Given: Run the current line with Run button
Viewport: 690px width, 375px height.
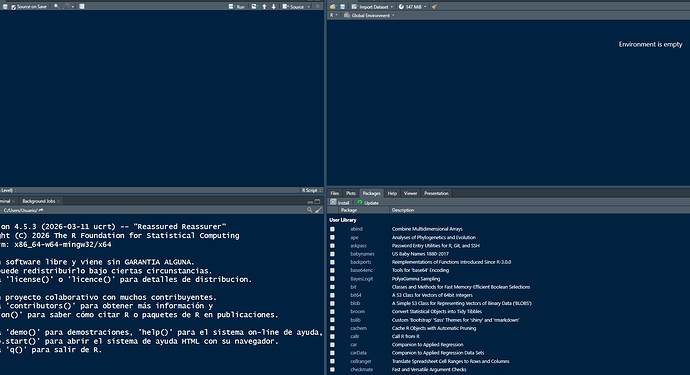Looking at the screenshot, I should pos(237,7).
